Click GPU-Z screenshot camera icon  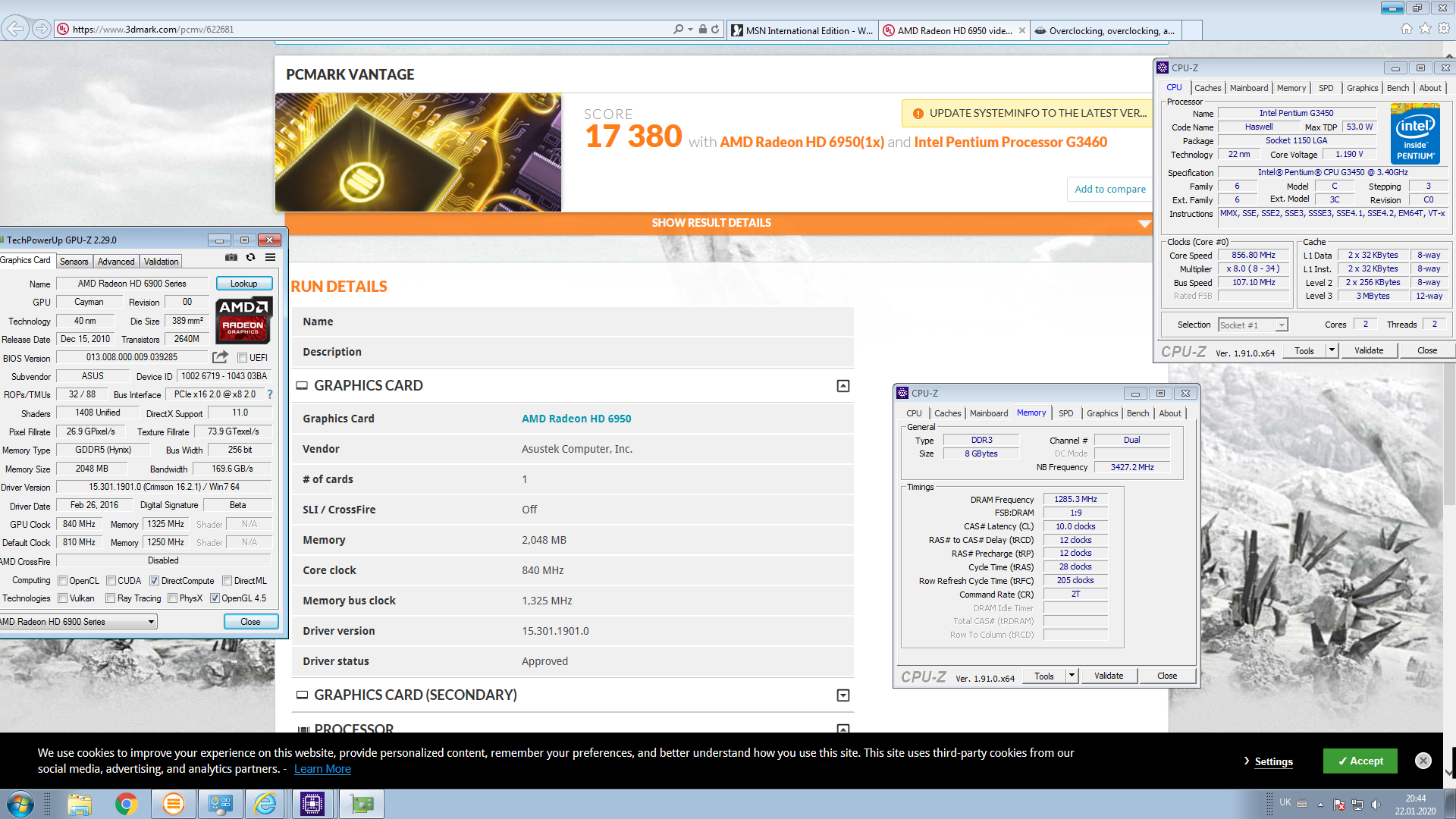tap(231, 258)
